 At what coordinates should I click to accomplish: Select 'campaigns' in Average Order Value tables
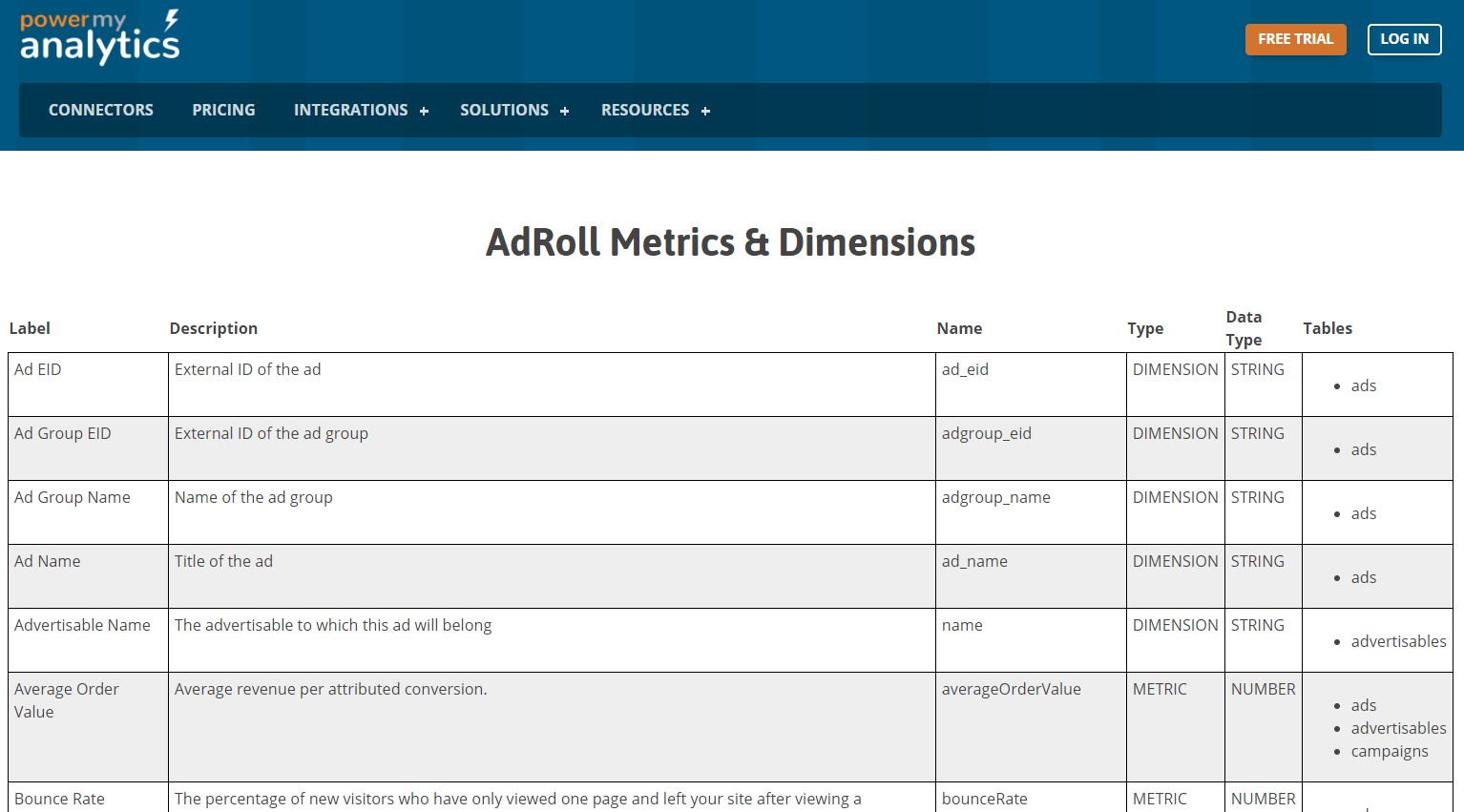[1390, 751]
